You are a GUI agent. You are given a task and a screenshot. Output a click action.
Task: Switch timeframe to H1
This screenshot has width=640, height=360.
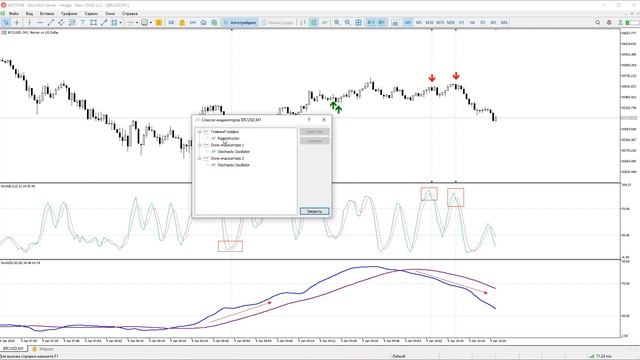pyautogui.click(x=461, y=22)
